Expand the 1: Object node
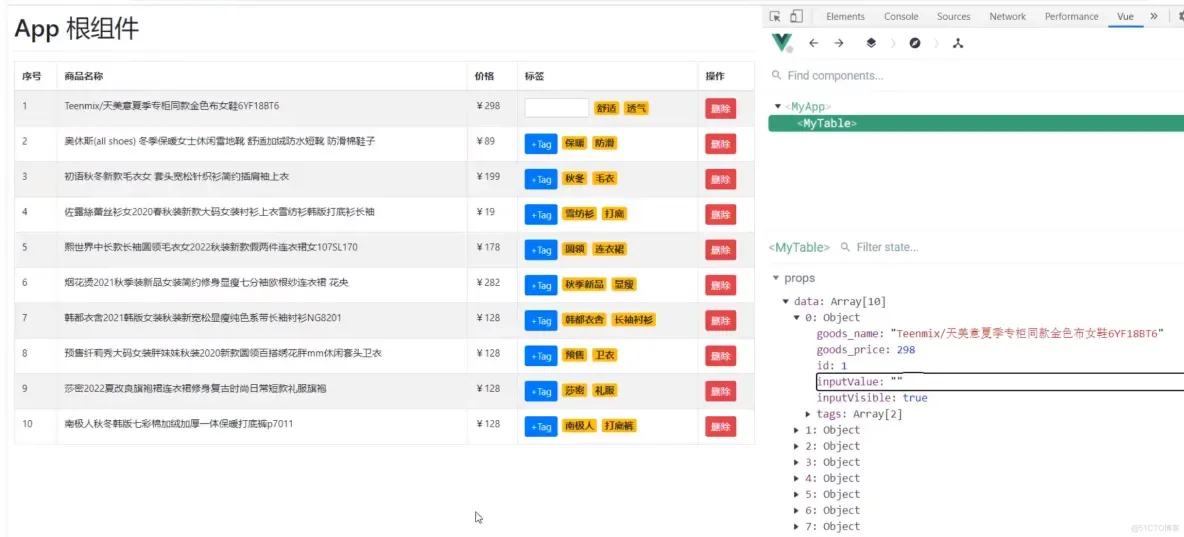Viewport: 1184px width, 537px height. (797, 430)
